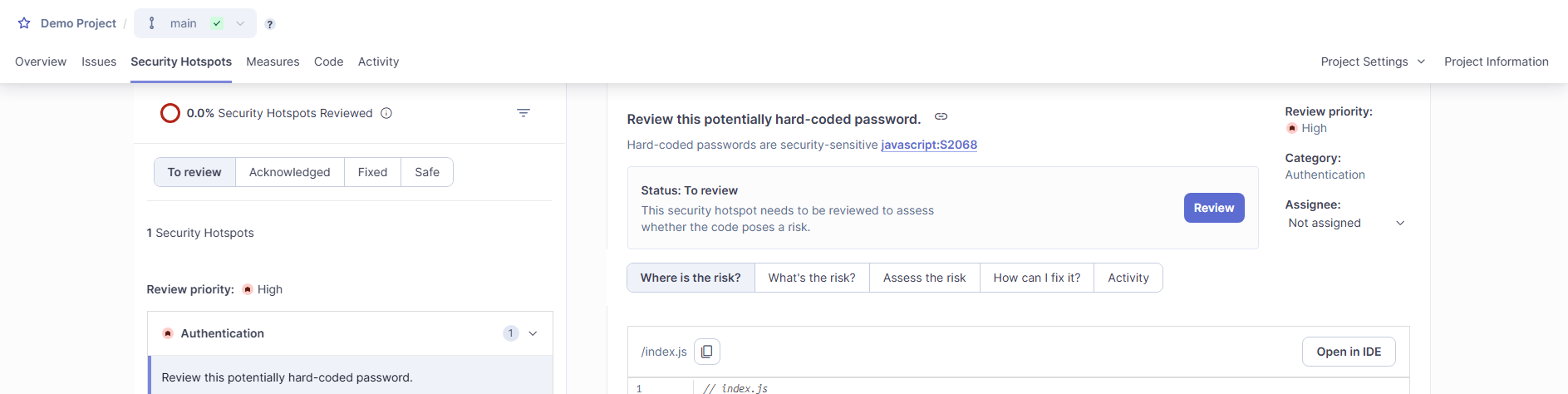Screen dimensions: 1568x394
Task: Click info icon beside Security Hotspots Reviewed
Action: (386, 113)
